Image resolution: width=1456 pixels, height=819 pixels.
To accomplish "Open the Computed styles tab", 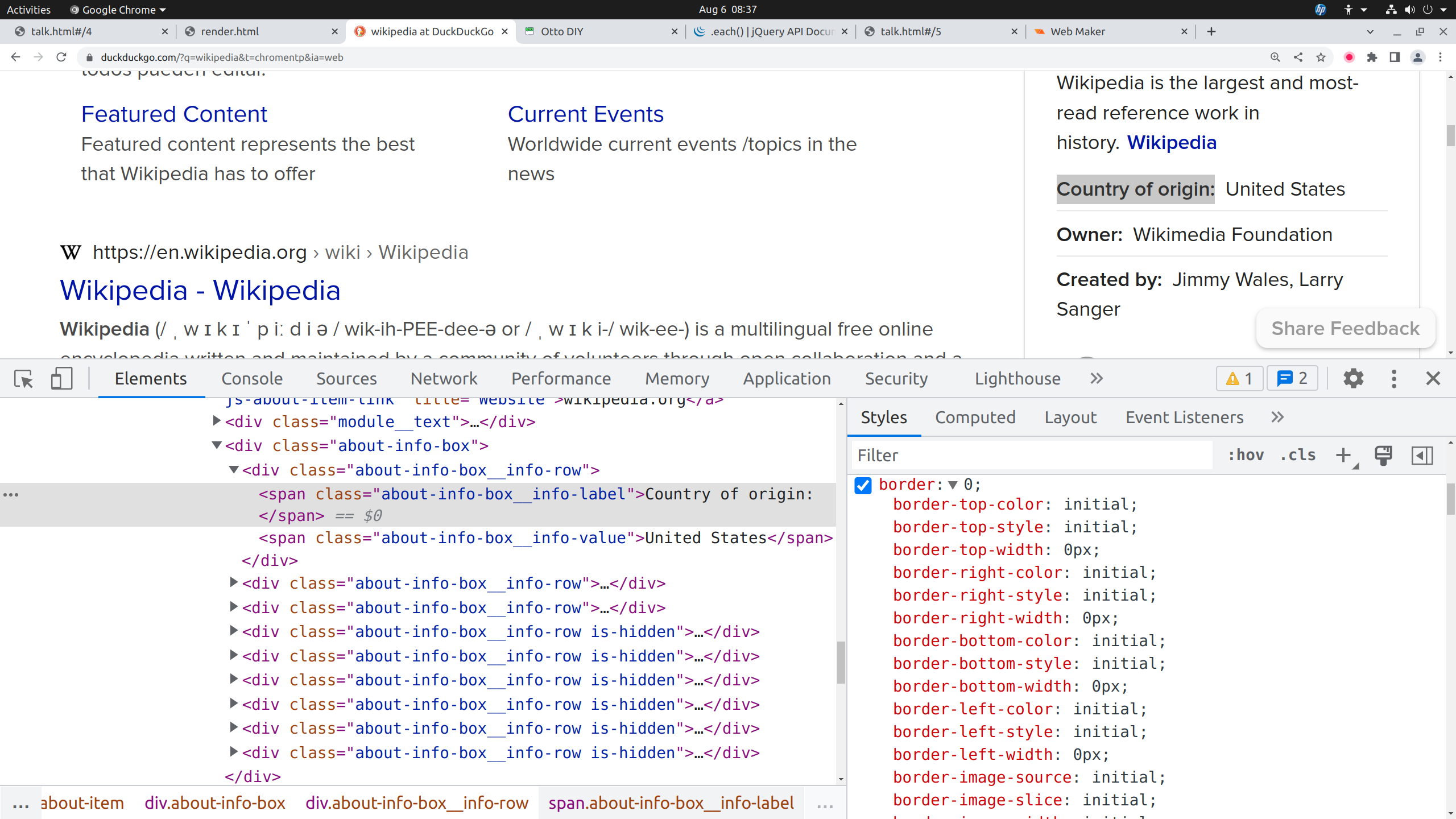I will [975, 417].
